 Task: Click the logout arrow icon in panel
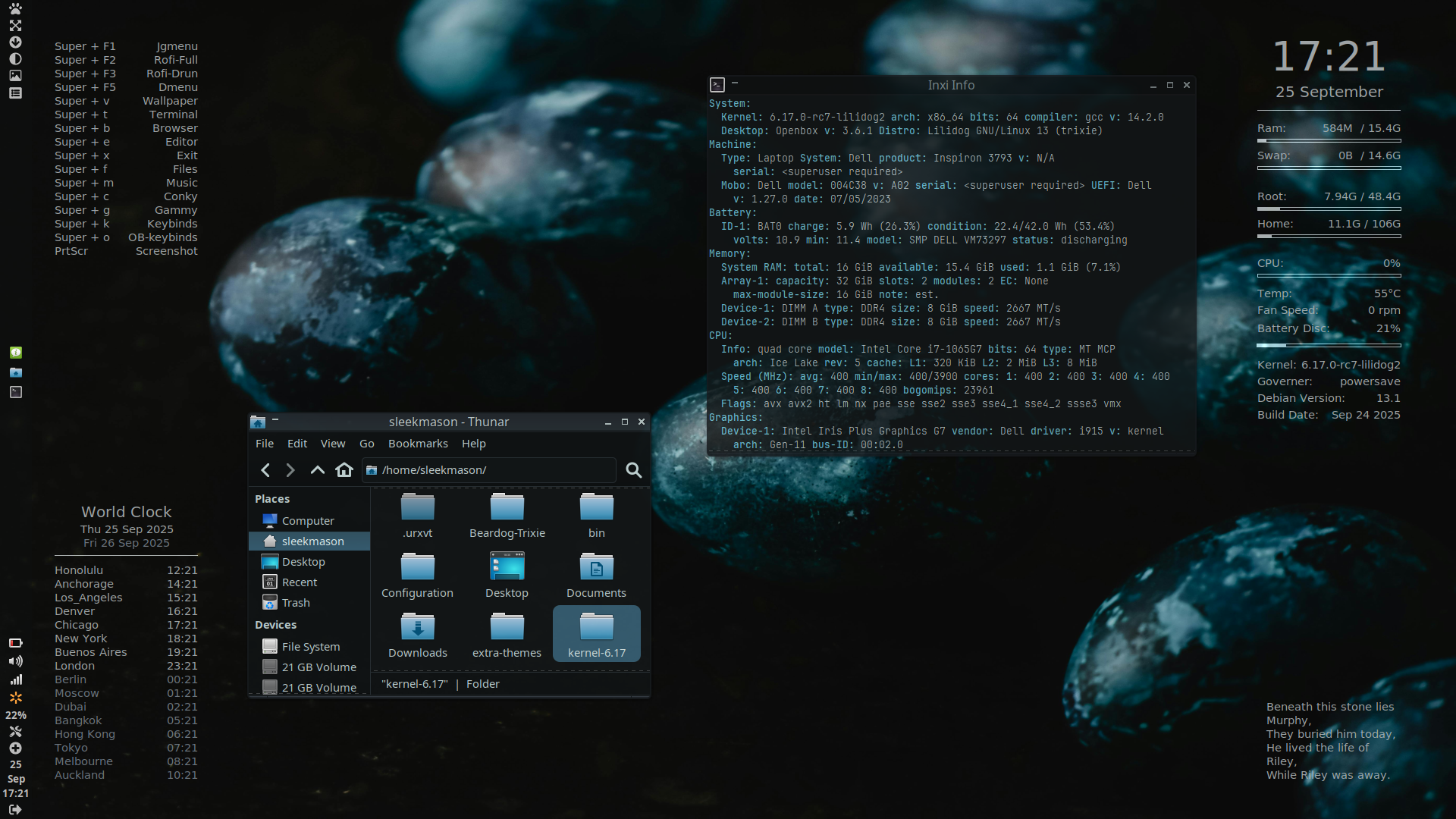(15, 809)
